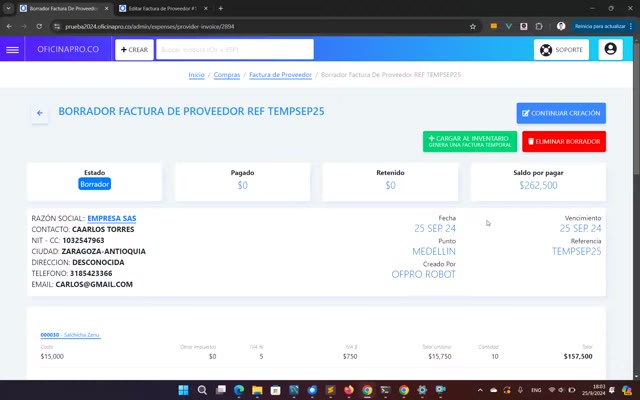Click CONTINUAR CREACIÓN button
Image resolution: width=640 pixels, height=400 pixels.
pos(561,113)
